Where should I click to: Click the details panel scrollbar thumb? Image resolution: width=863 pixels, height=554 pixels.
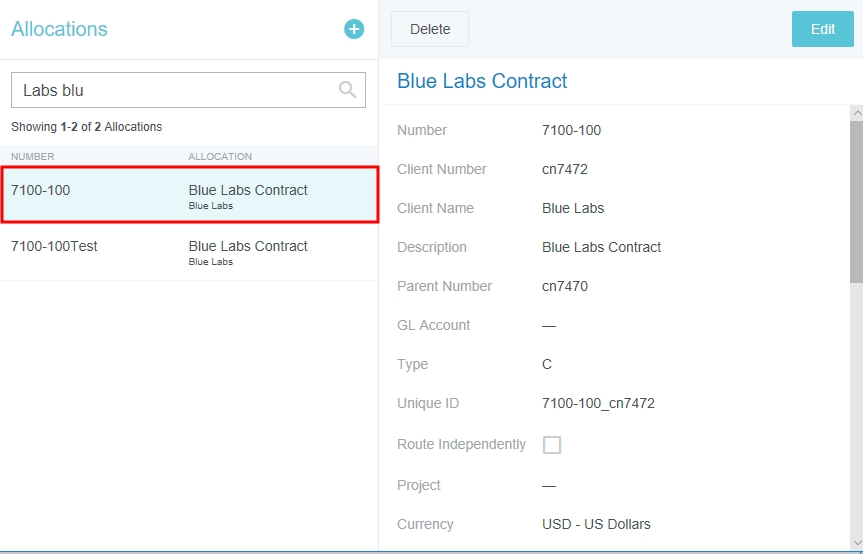point(856,200)
